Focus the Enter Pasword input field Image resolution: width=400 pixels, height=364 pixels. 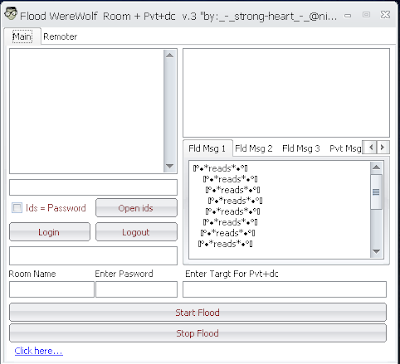click(136, 289)
